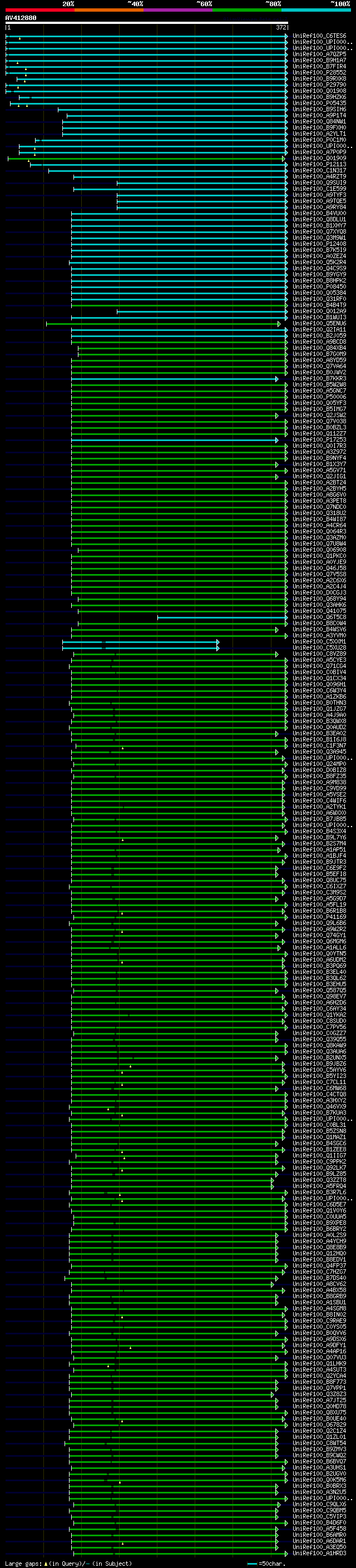Viewport: 356px width, 1568px height.
Task: Click the cyan ~100% identity legend segment
Action: tap(317, 10)
